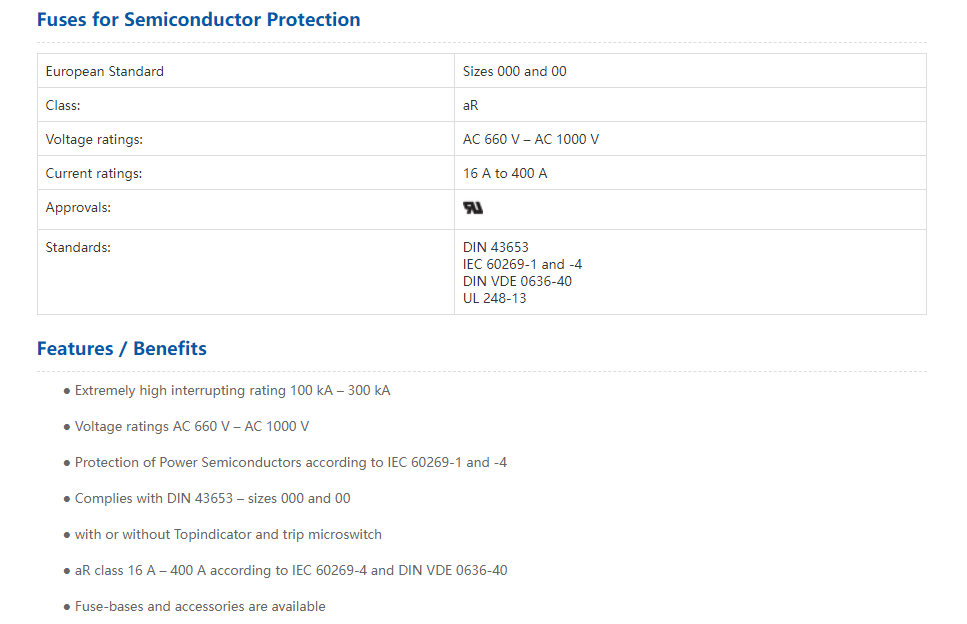This screenshot has width=967, height=624.
Task: Select the aR class value
Action: tap(471, 105)
